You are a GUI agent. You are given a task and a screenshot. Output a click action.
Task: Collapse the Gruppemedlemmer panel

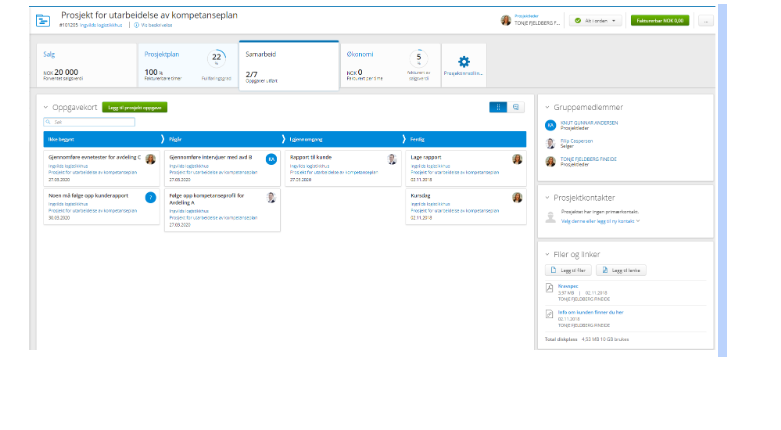[547, 107]
